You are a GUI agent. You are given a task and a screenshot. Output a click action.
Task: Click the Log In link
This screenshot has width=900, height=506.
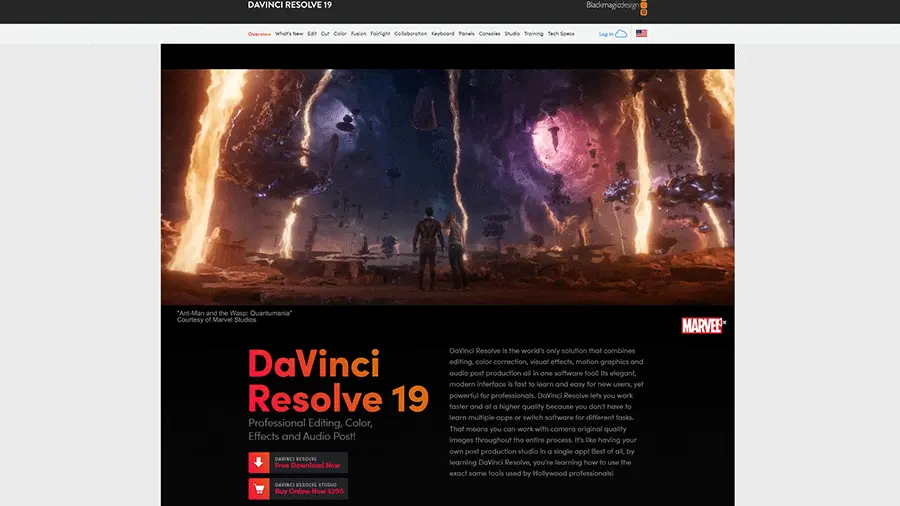606,34
